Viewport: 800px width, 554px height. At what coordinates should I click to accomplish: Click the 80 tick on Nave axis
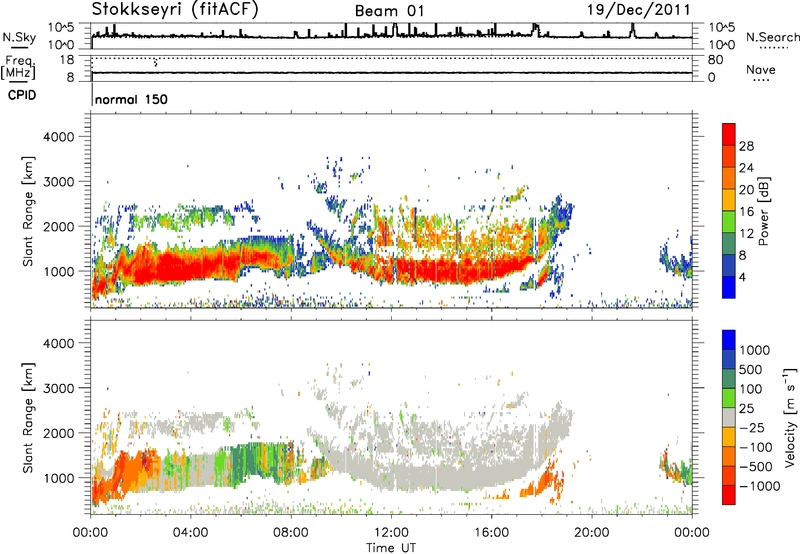[x=716, y=60]
